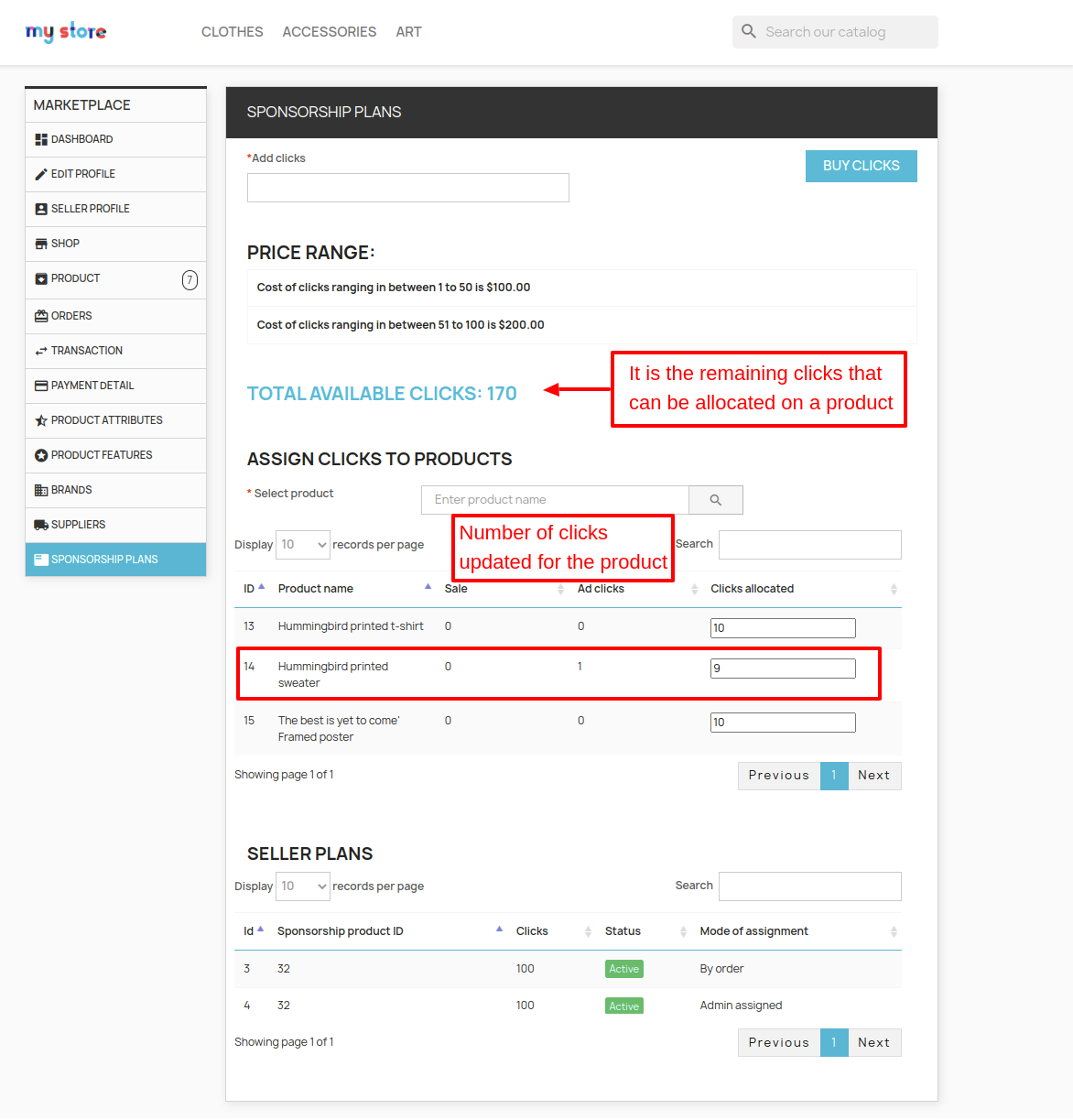Edit clicks allocated for Framed poster
This screenshot has width=1073, height=1120.
coord(783,723)
